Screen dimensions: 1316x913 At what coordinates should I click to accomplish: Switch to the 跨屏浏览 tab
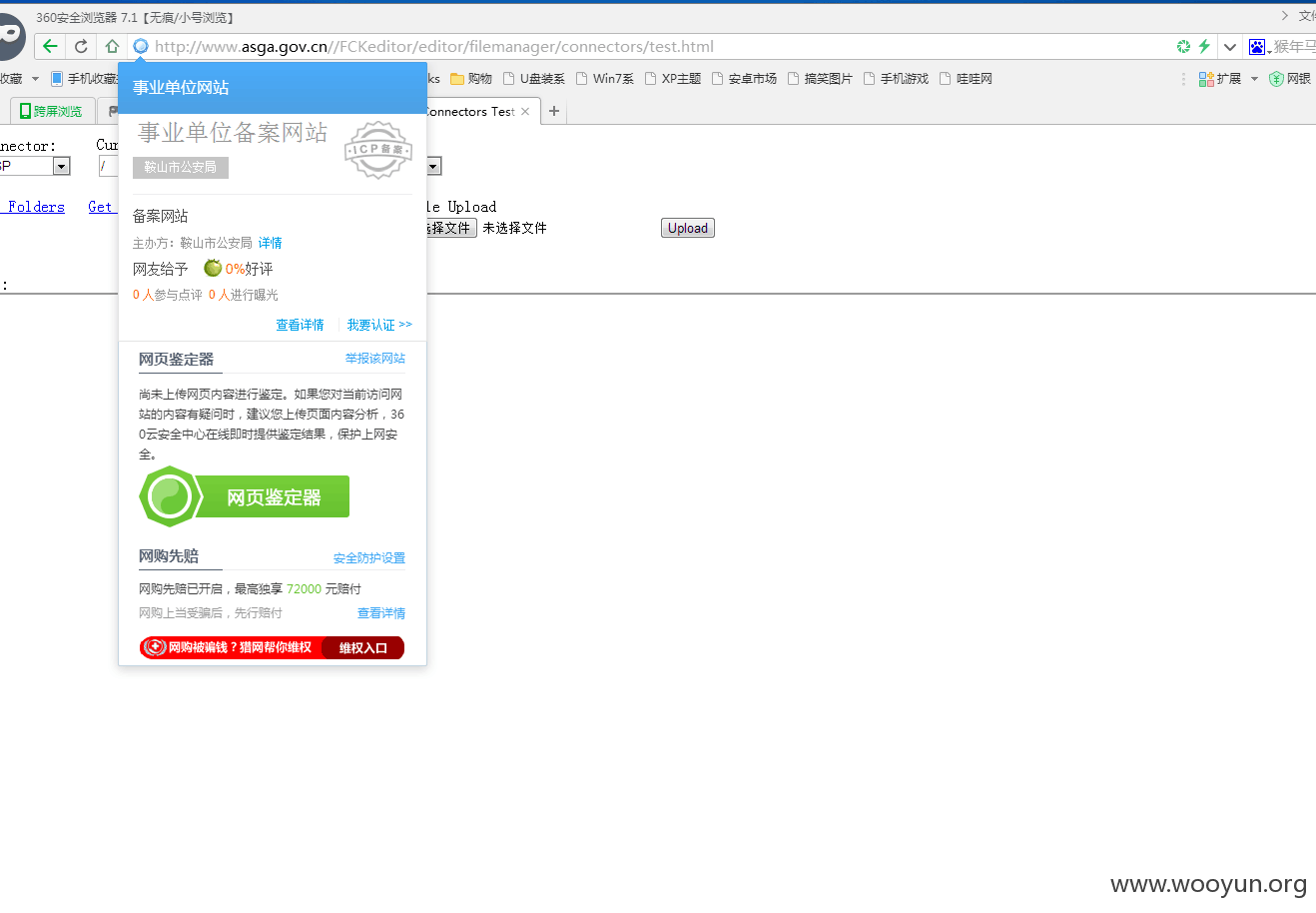[x=52, y=111]
